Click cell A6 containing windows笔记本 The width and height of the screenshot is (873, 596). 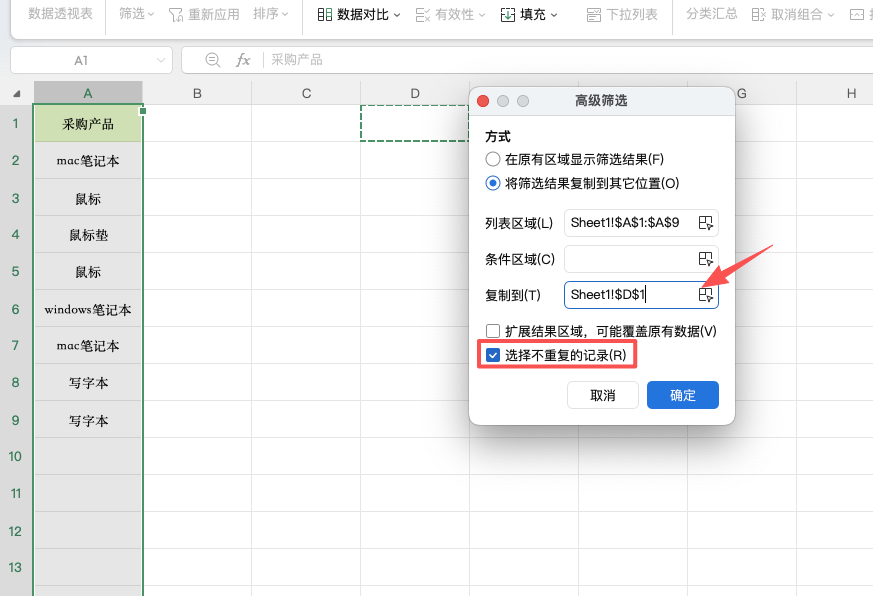pos(88,309)
